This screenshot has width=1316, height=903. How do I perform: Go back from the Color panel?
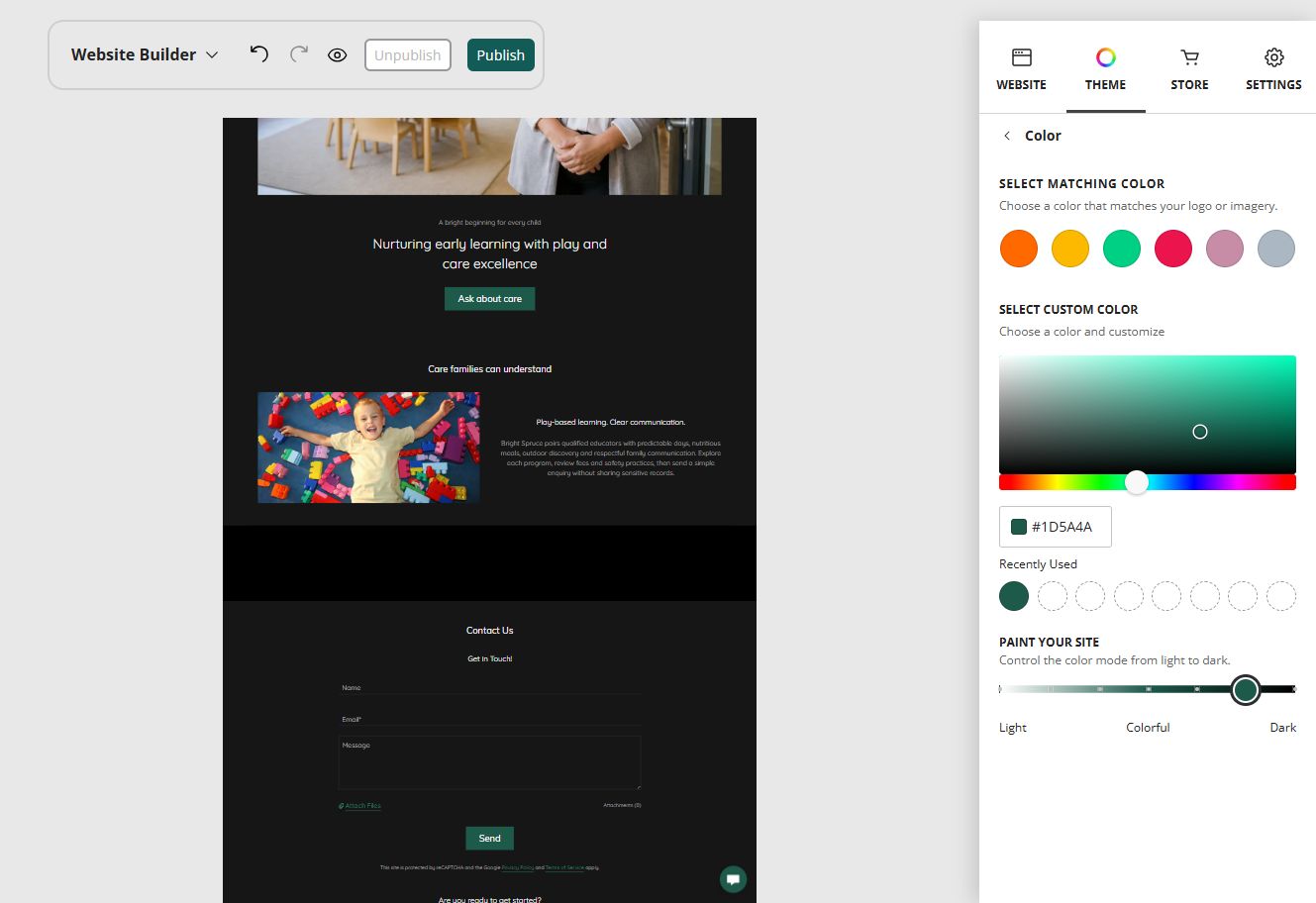1007,136
